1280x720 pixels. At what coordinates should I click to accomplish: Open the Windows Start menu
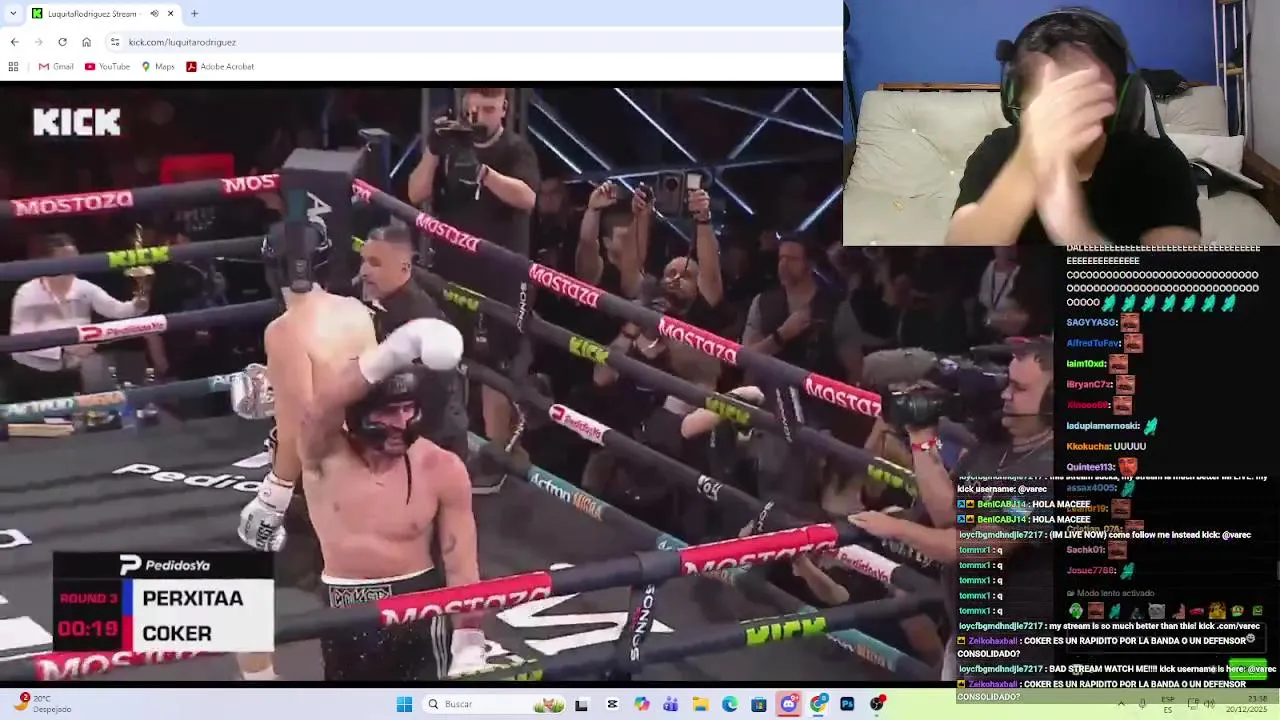404,704
